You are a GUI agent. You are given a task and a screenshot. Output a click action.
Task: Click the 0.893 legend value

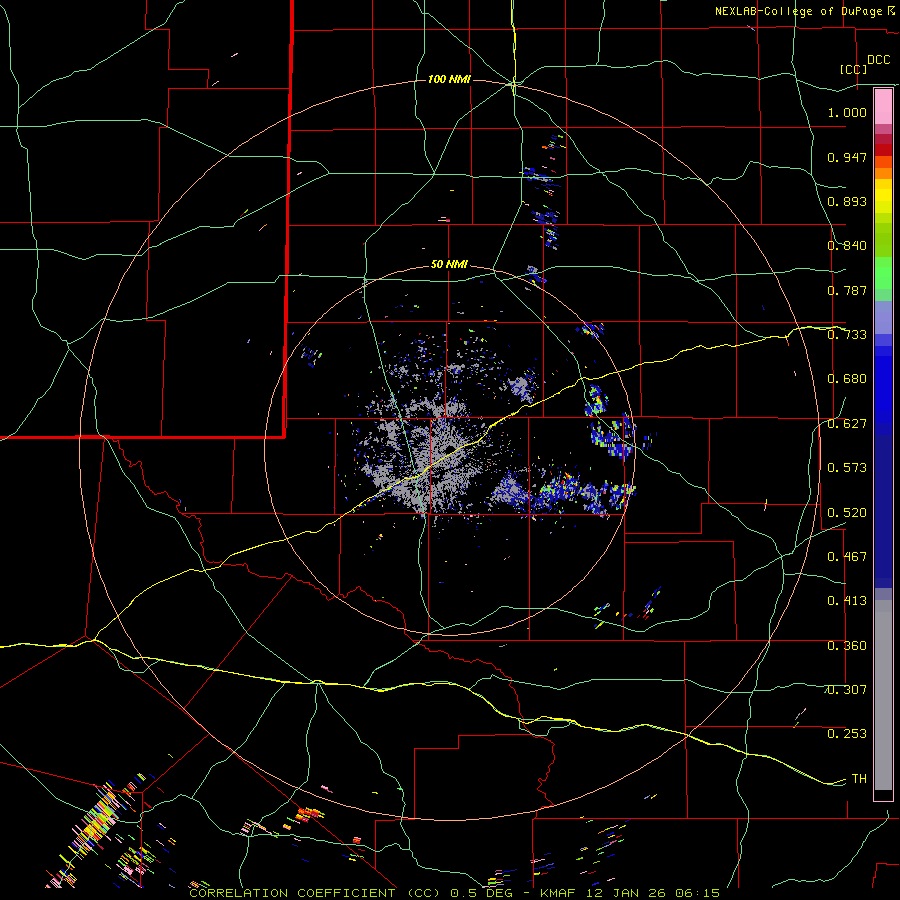(x=847, y=201)
